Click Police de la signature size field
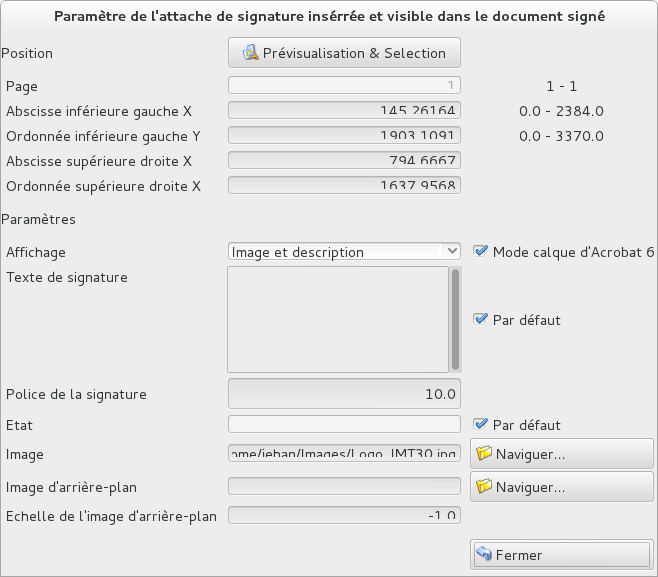This screenshot has width=658, height=577. [344, 394]
